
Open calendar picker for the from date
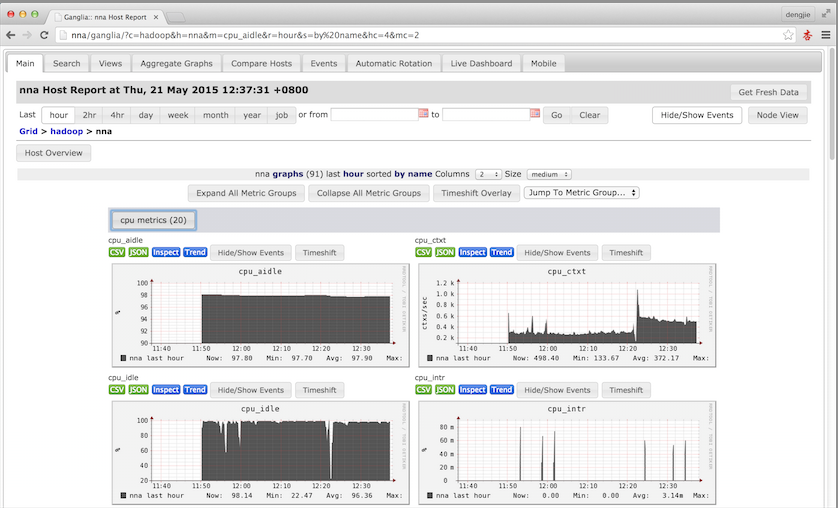423,113
